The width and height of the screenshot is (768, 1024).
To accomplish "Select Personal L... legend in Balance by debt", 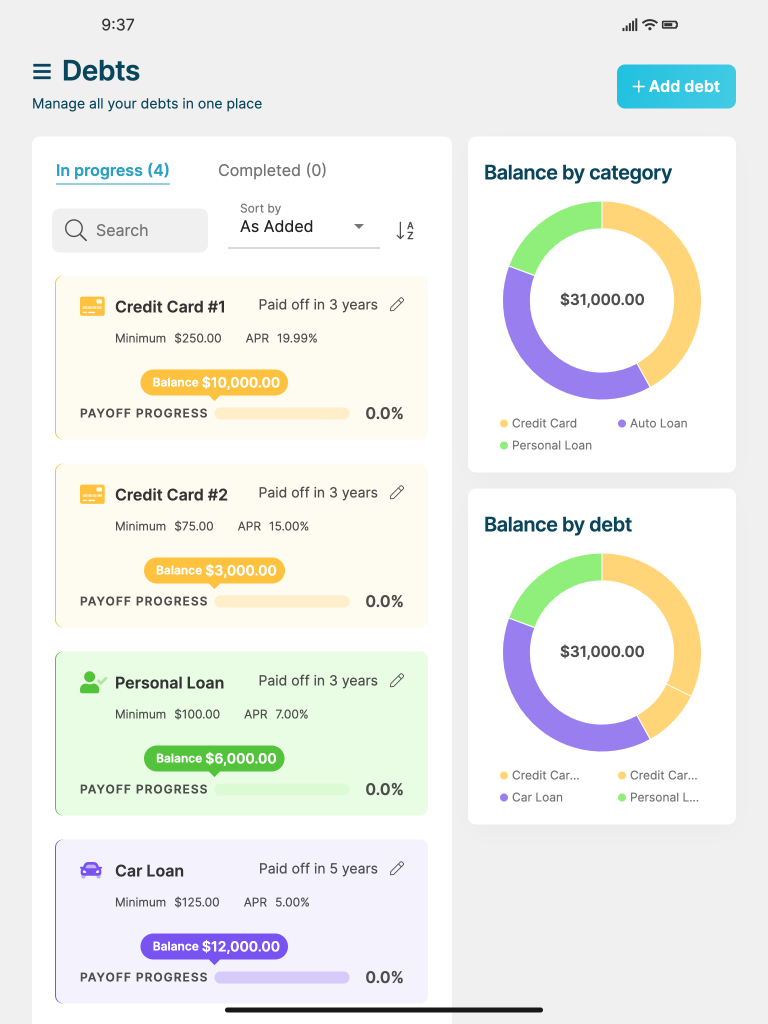I will [x=658, y=797].
